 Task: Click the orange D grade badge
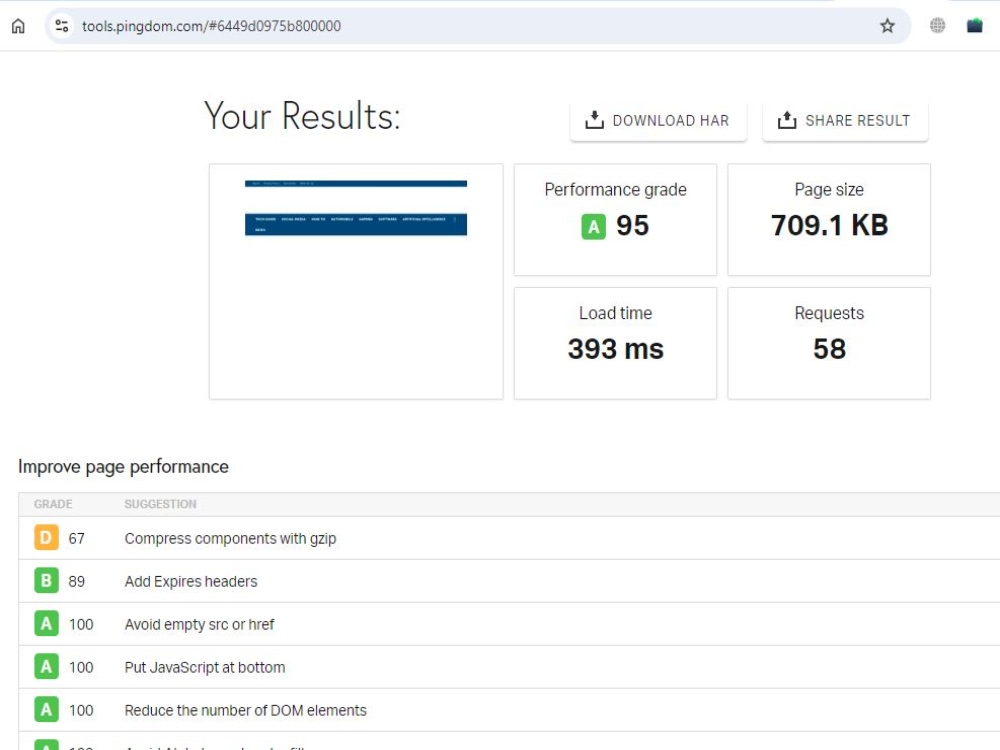[46, 538]
